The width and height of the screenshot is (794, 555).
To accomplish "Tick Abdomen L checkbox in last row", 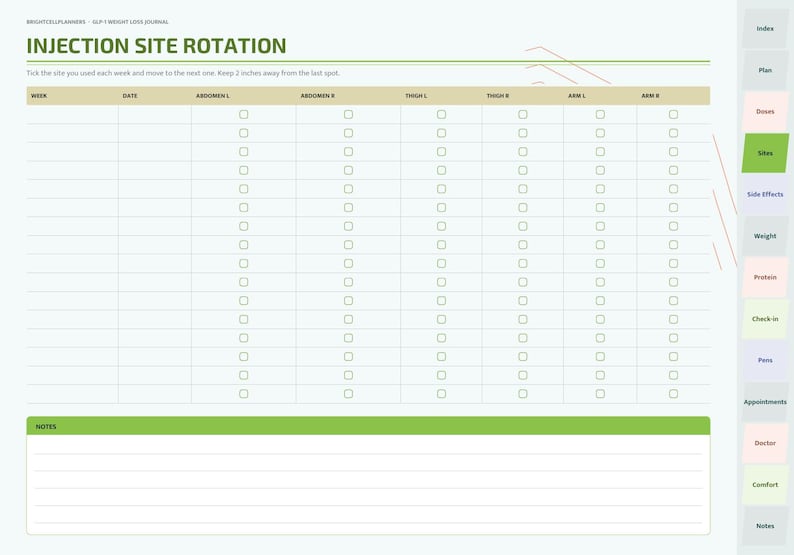I will tap(244, 394).
